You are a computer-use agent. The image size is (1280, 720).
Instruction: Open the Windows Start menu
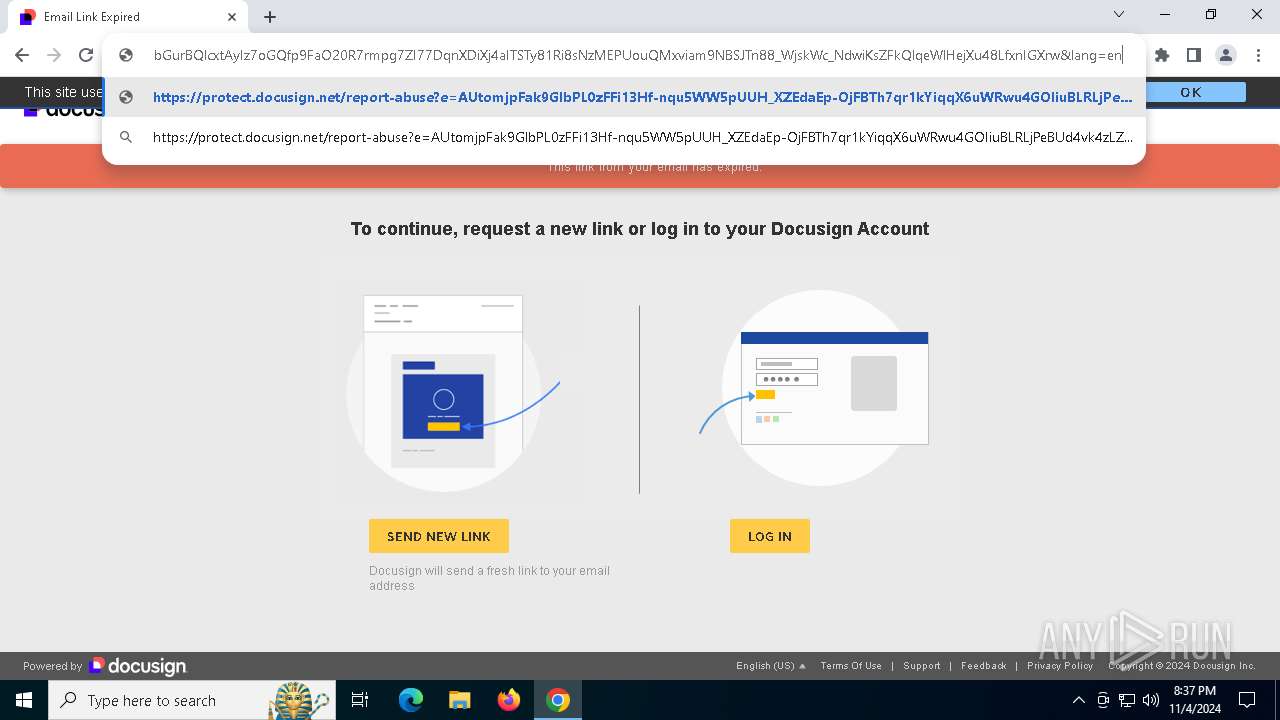pyautogui.click(x=24, y=700)
